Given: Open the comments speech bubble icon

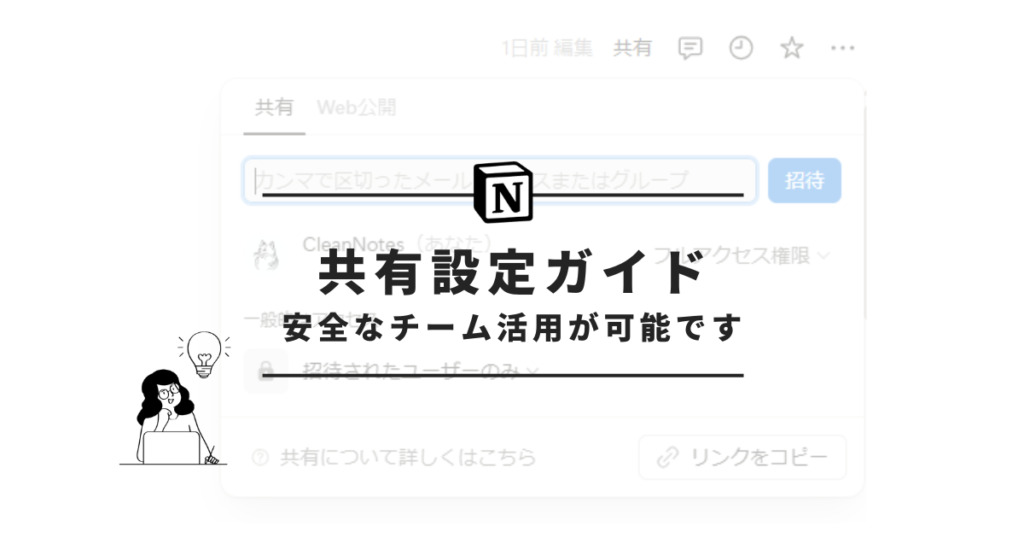Looking at the screenshot, I should pyautogui.click(x=690, y=48).
